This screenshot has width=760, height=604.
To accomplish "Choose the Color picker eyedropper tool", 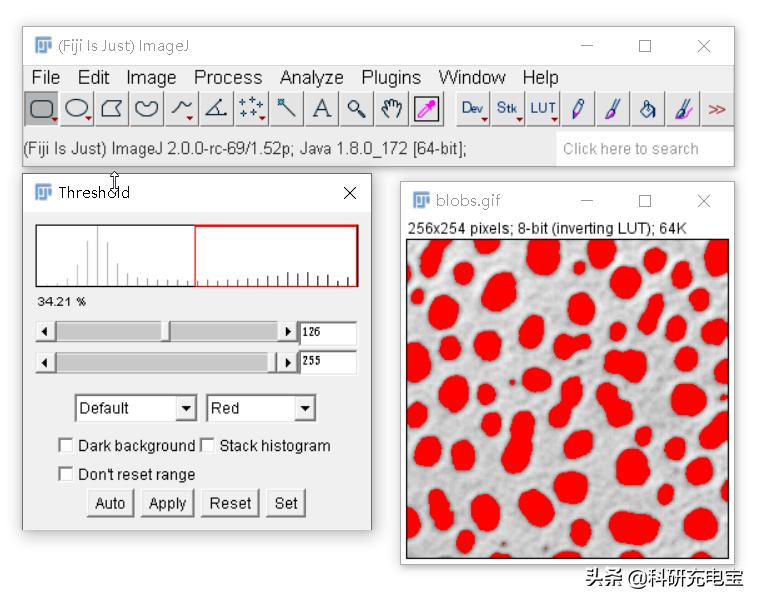I will 426,109.
